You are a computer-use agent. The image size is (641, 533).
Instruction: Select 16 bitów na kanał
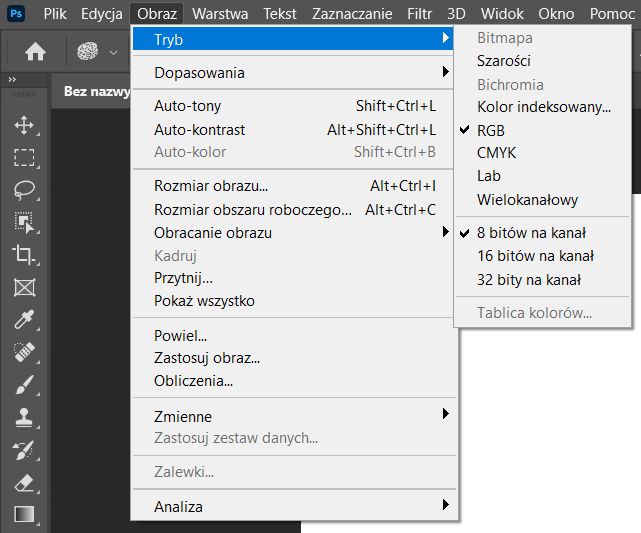(x=543, y=256)
